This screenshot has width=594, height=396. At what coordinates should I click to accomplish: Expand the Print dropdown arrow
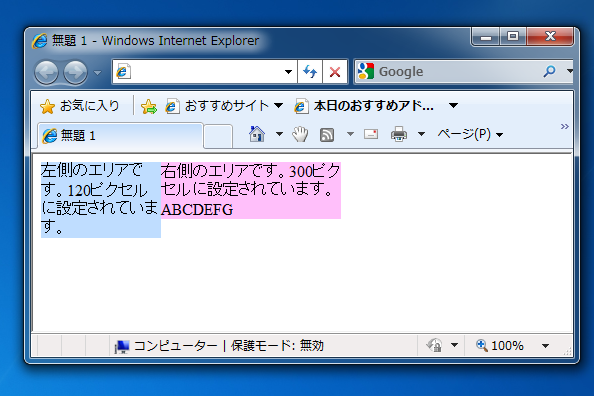click(421, 134)
